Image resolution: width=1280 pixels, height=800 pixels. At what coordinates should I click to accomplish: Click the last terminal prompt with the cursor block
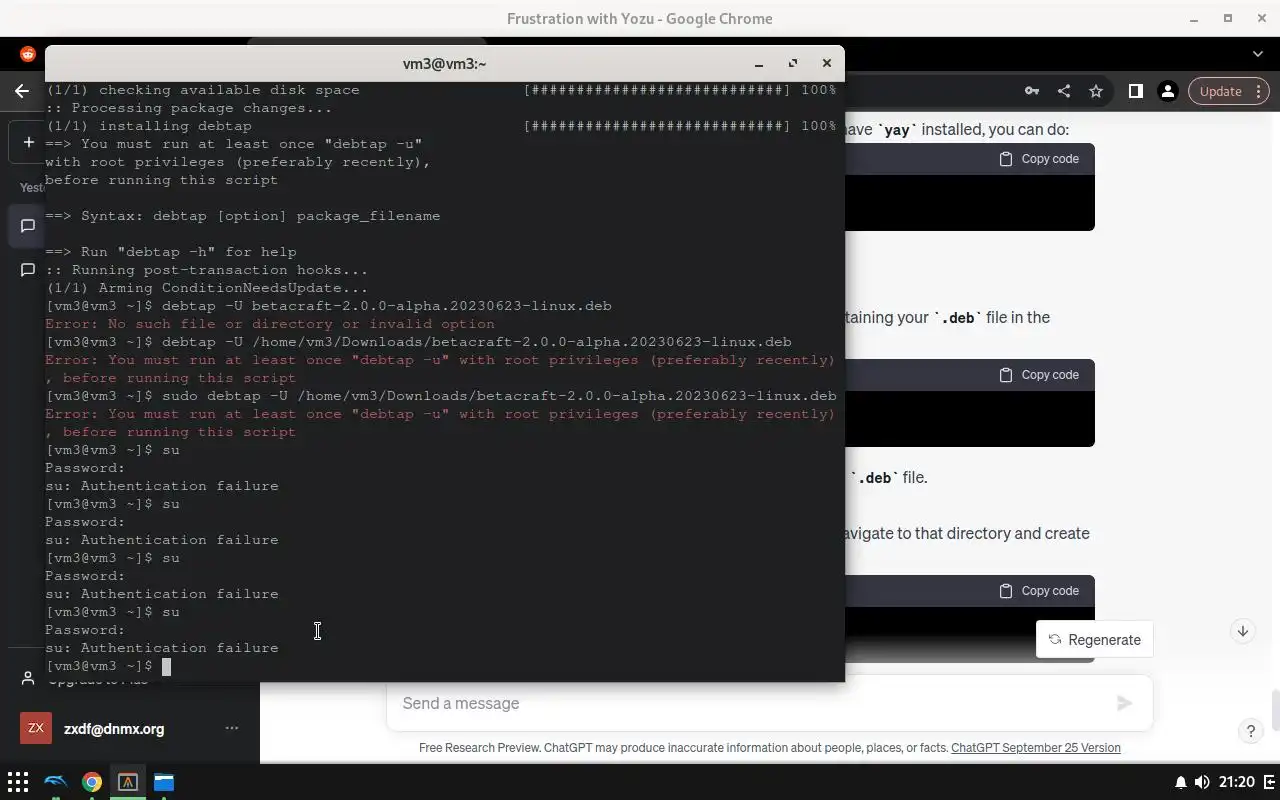pyautogui.click(x=108, y=666)
